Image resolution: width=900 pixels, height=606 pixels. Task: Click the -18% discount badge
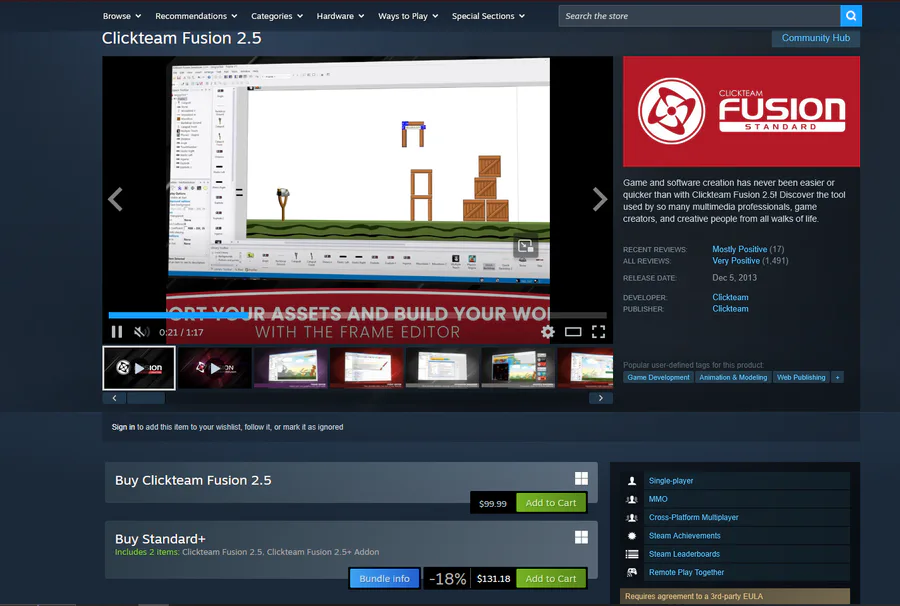[x=447, y=578]
